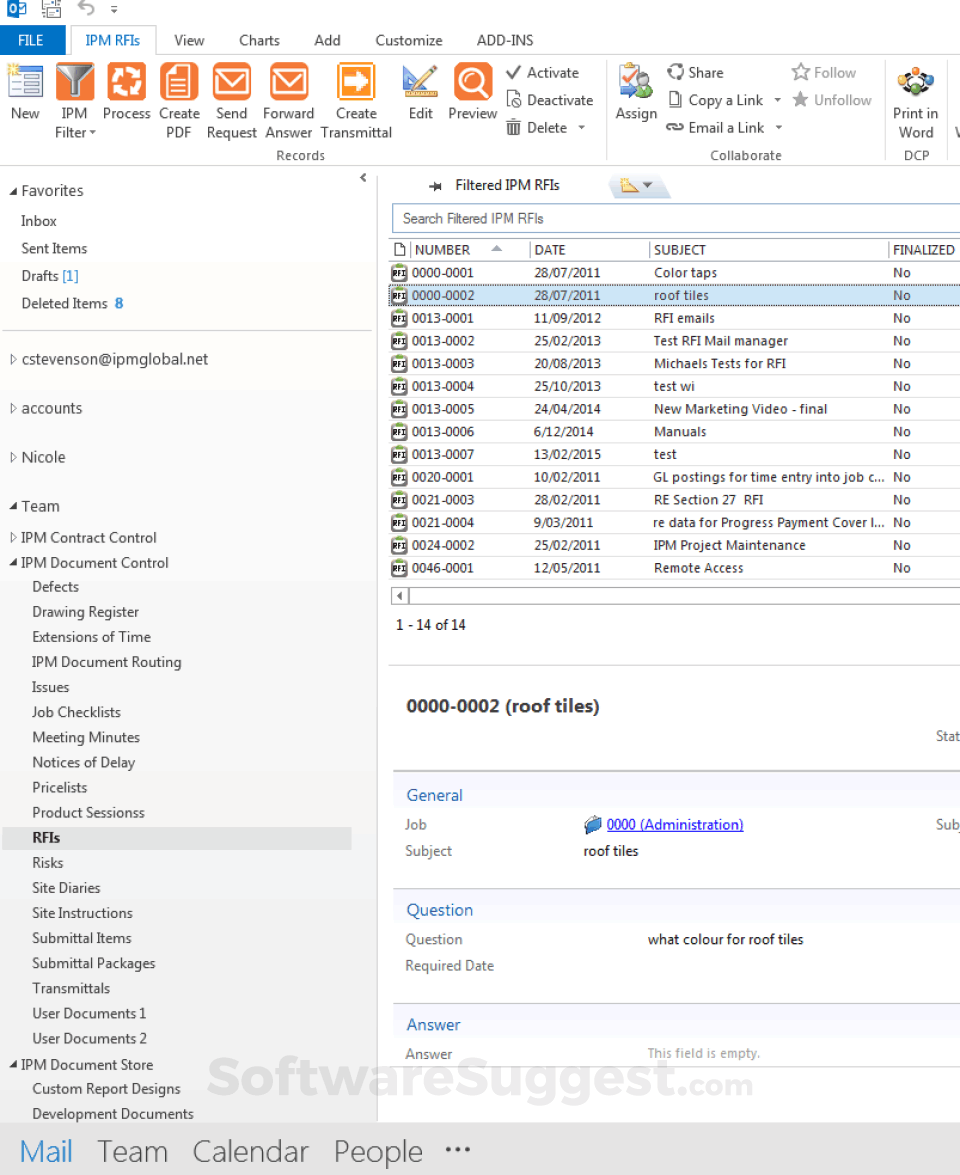
Task: Open the Delete dropdown arrow
Action: (582, 128)
